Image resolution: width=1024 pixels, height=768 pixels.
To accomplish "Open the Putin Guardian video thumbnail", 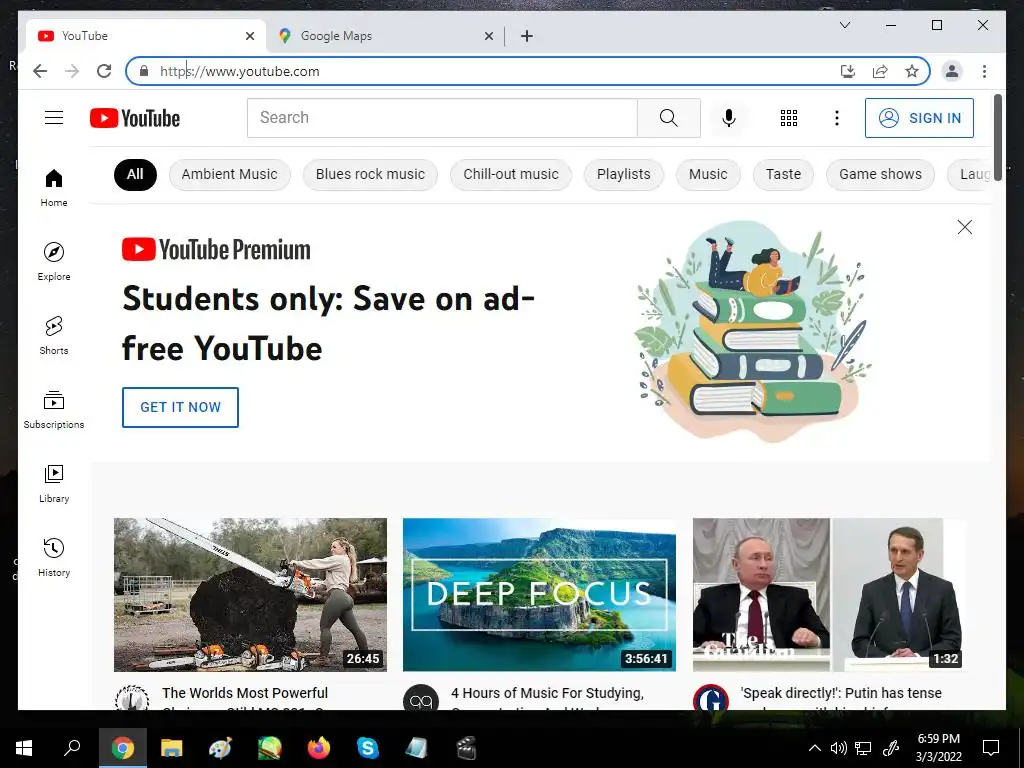I will click(x=829, y=594).
